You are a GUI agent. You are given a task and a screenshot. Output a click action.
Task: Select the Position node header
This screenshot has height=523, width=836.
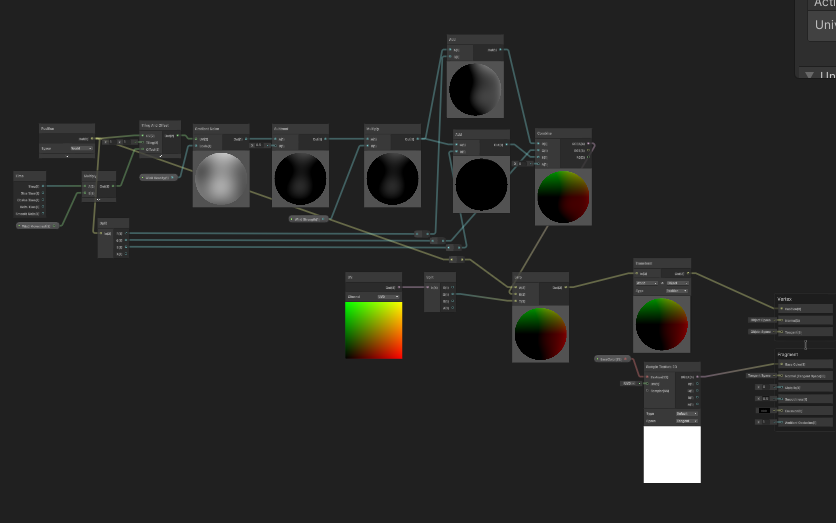pos(66,129)
